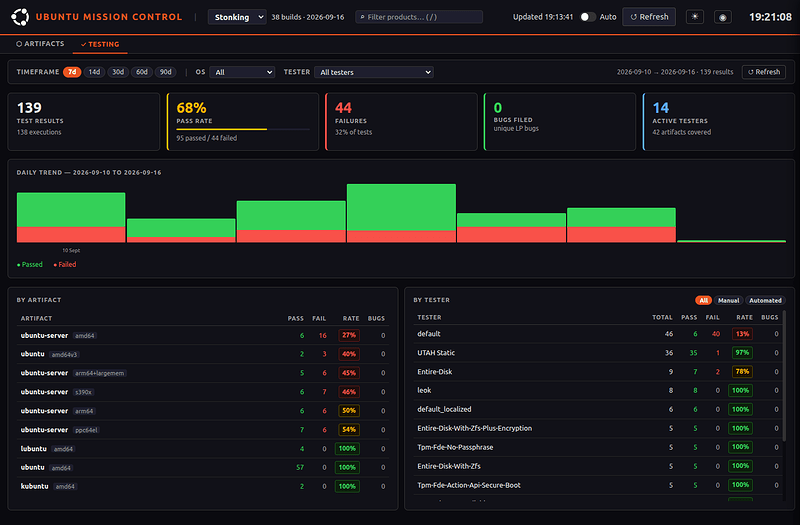Click the 27% rate badge
The width and height of the screenshot is (800, 525).
click(x=349, y=335)
